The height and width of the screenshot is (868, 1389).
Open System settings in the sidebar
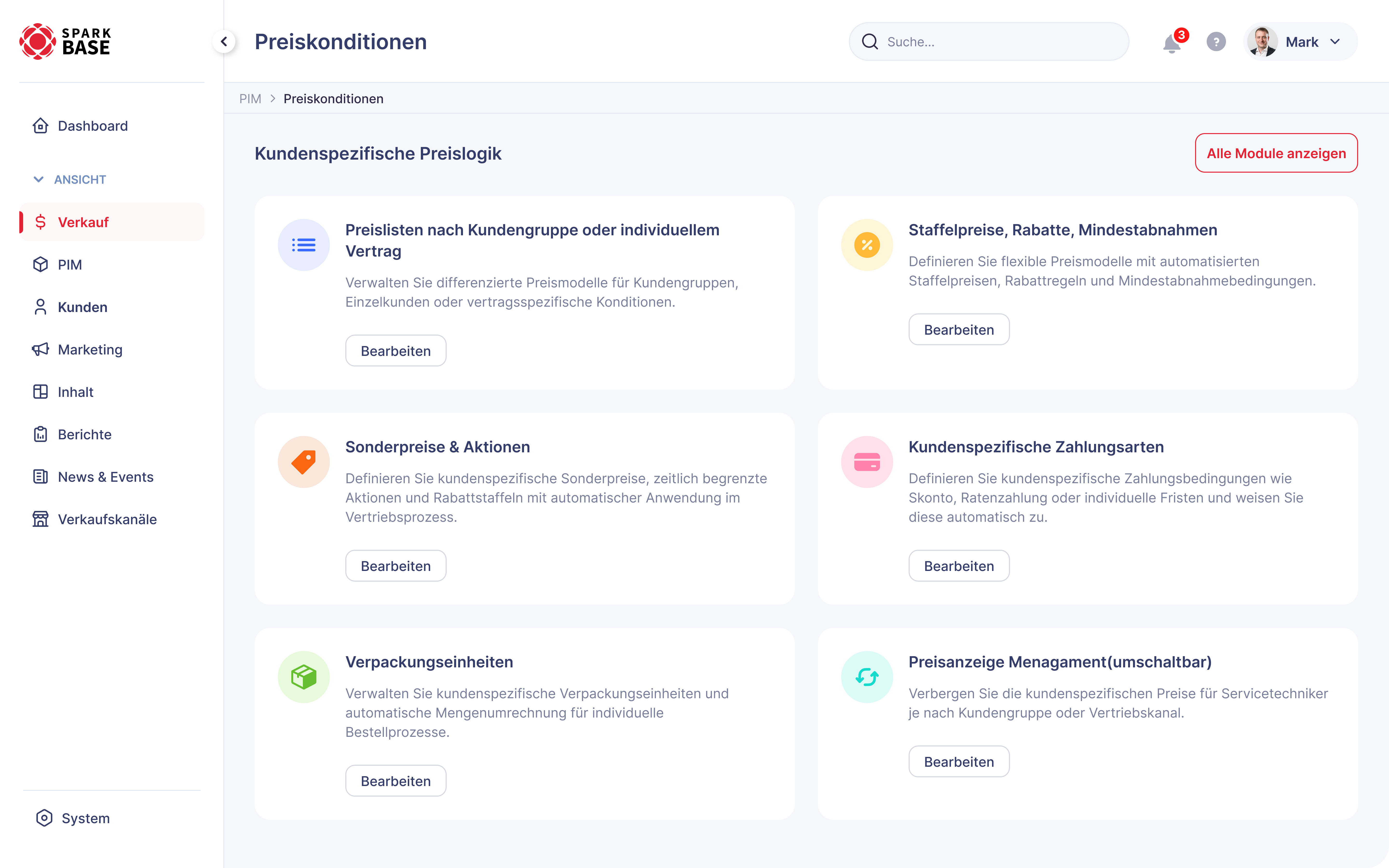click(112, 818)
